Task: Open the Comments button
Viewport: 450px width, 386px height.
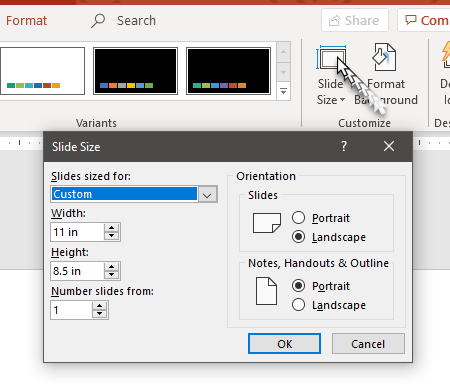Action: [425, 20]
